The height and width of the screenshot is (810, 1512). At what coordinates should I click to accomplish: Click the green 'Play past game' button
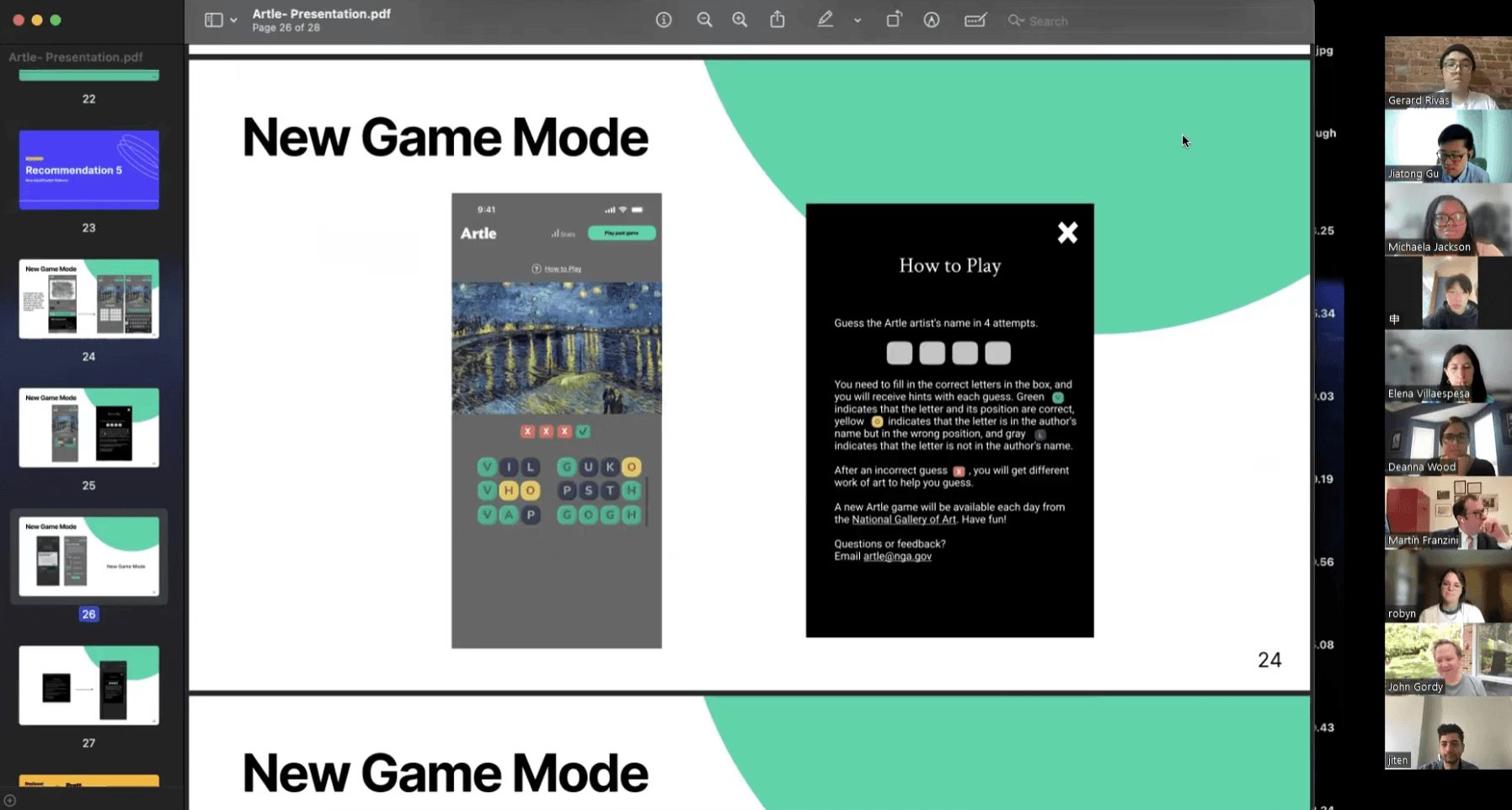622,232
